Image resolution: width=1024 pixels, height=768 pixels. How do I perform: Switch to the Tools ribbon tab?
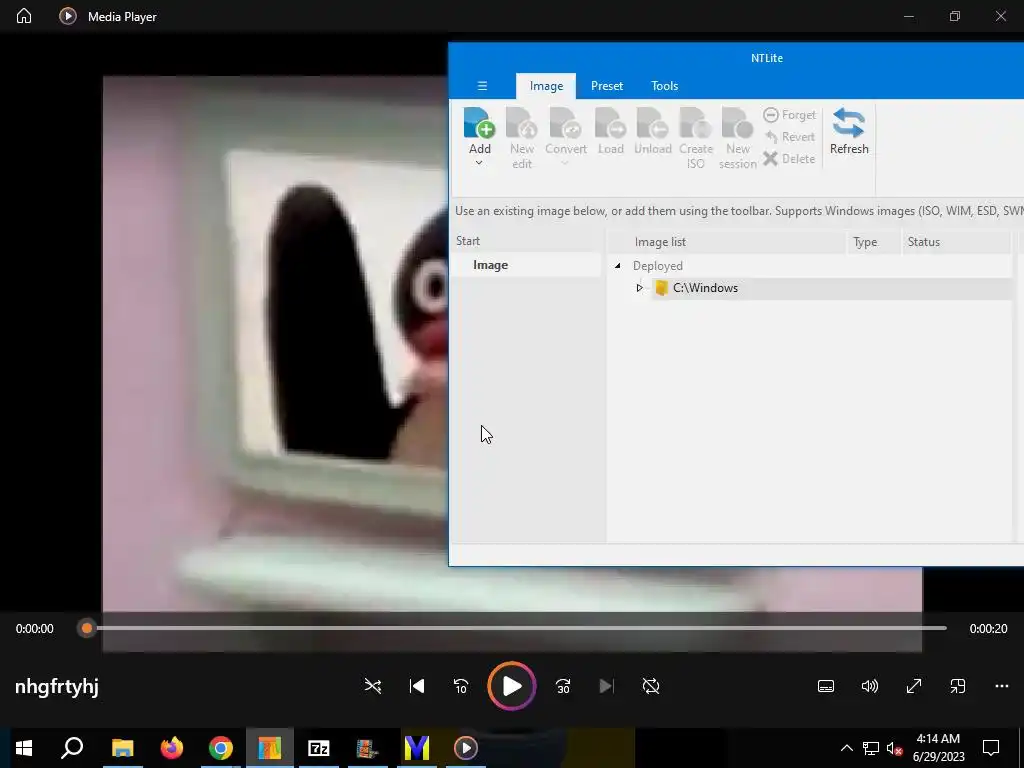pyautogui.click(x=664, y=86)
